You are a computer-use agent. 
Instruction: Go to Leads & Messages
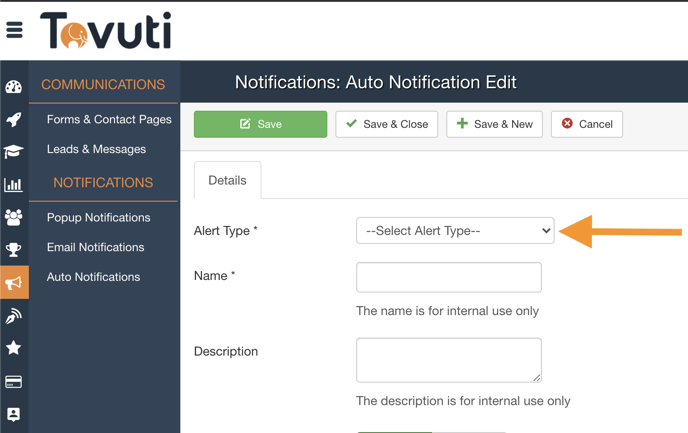tap(96, 149)
